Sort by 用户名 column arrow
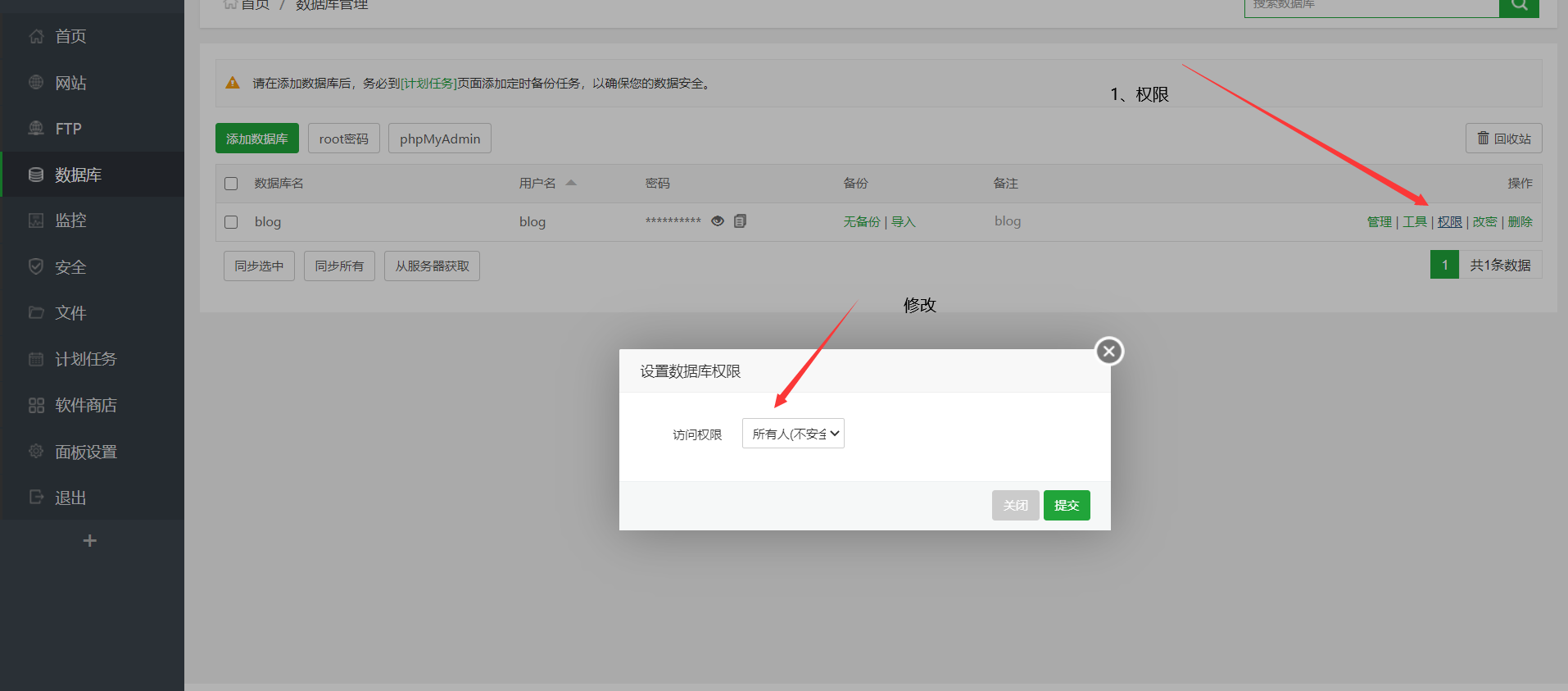The image size is (1568, 691). (x=571, y=183)
